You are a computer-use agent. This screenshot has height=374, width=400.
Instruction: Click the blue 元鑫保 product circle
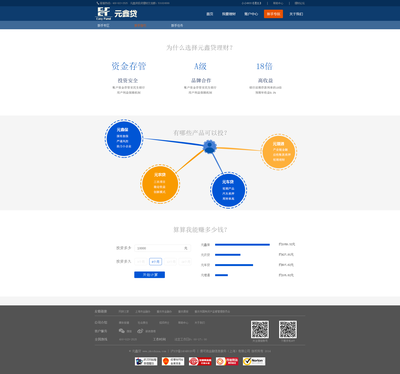[x=124, y=138]
